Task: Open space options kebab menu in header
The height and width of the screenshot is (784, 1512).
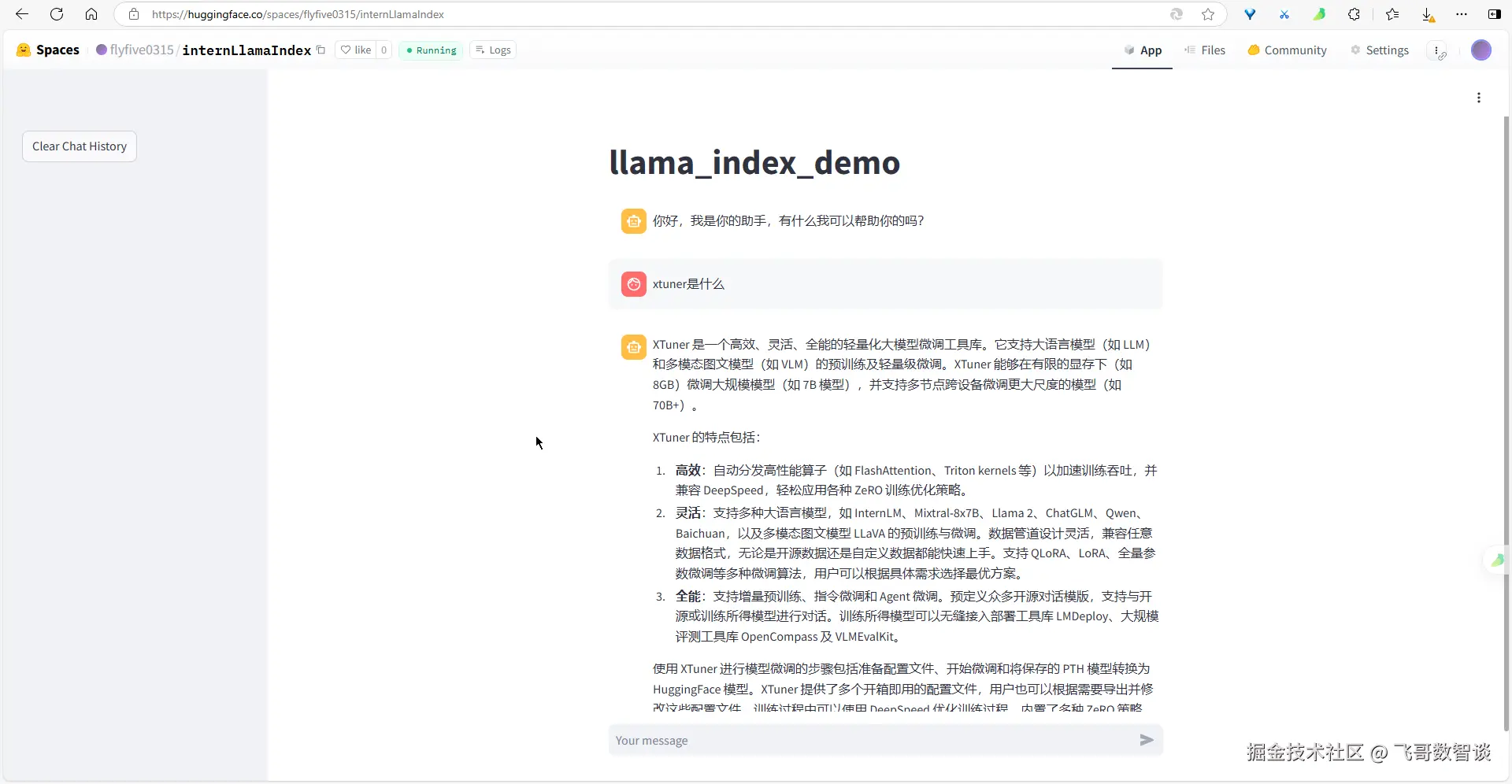Action: [1438, 50]
